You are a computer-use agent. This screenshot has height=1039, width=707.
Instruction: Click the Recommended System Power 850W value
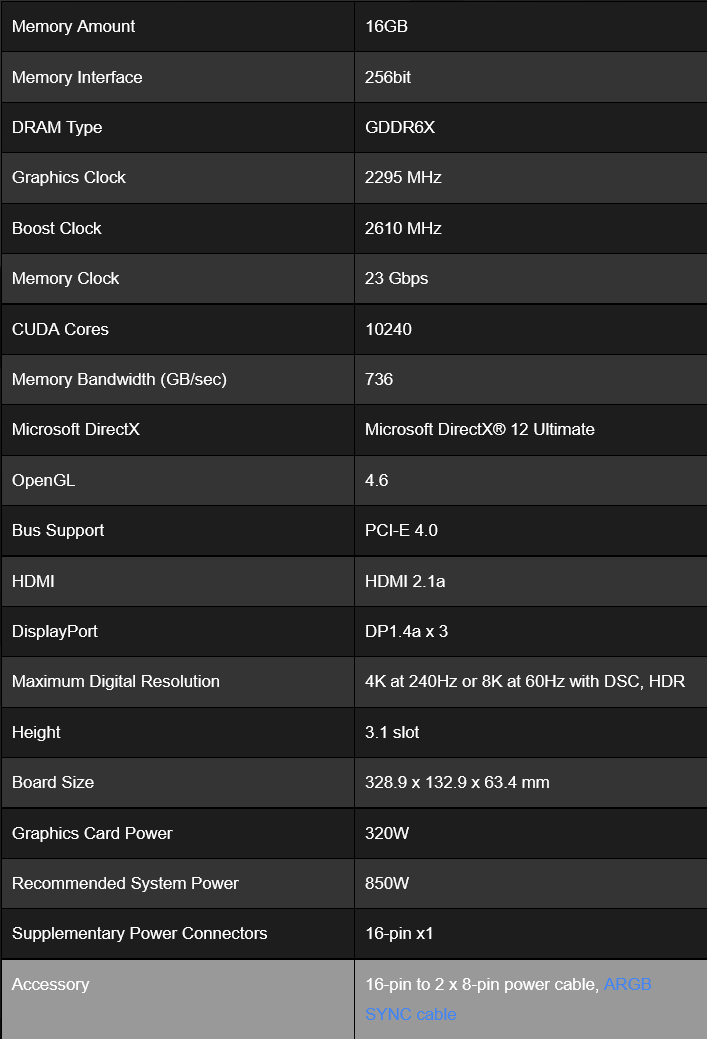click(388, 884)
